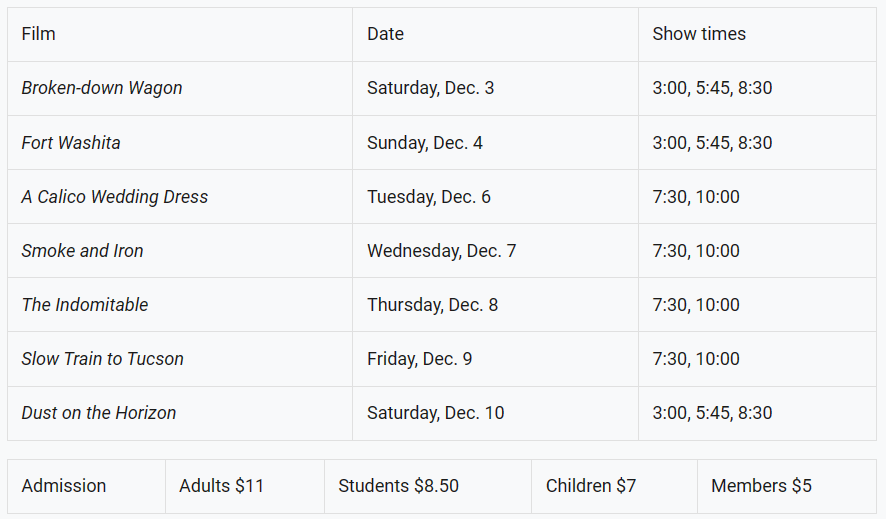Select the Children $7 price cell

tap(591, 486)
